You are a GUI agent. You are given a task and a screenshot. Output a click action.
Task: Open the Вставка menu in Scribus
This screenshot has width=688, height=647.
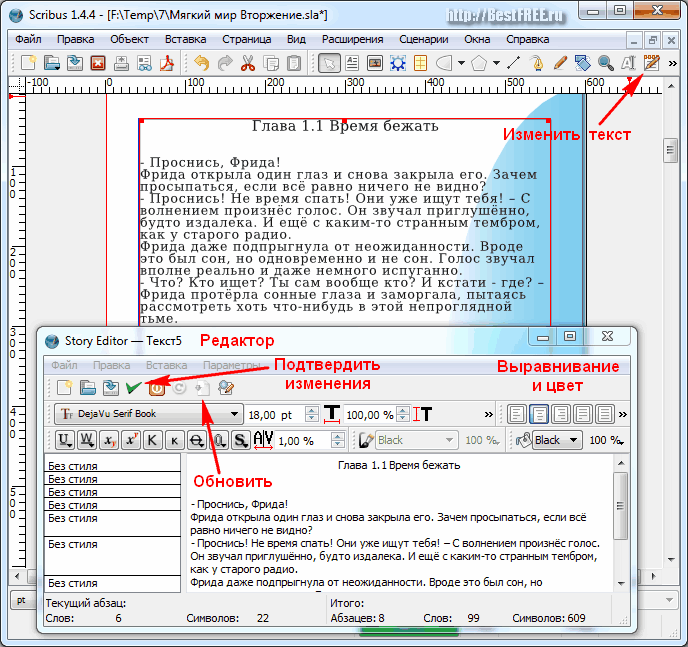click(186, 39)
